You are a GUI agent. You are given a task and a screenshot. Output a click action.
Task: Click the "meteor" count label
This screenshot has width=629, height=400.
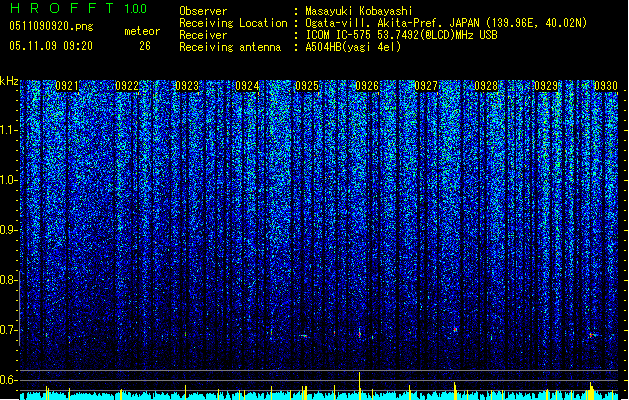[x=142, y=31]
